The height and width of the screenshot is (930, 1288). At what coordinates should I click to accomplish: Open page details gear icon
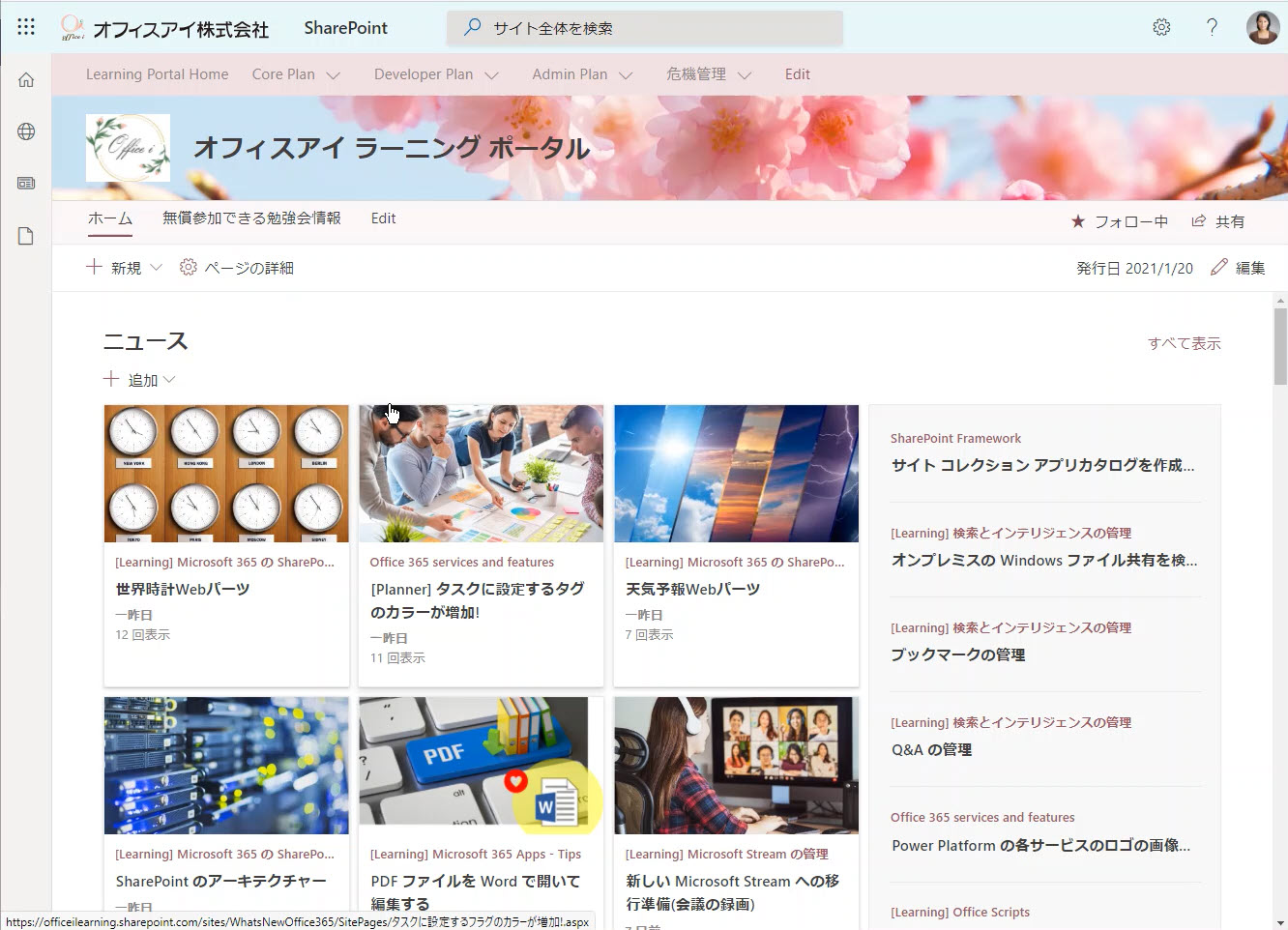point(189,267)
